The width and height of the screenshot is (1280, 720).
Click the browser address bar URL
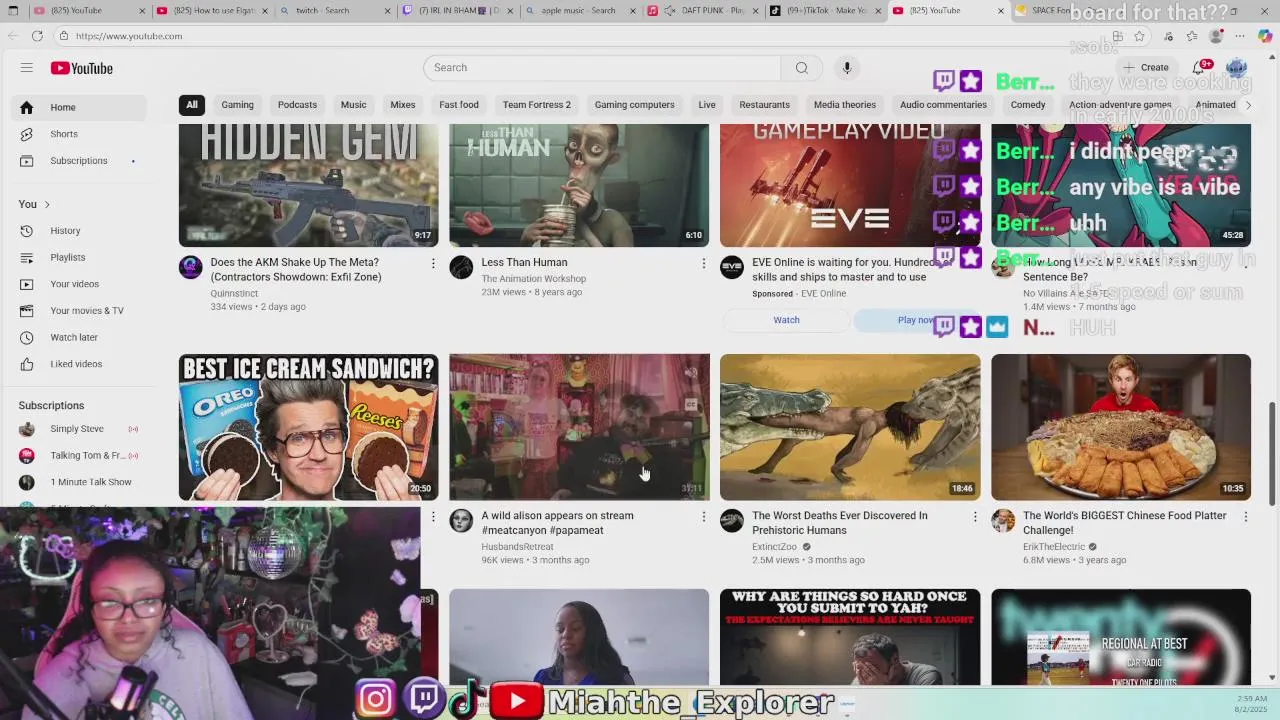pos(129,36)
